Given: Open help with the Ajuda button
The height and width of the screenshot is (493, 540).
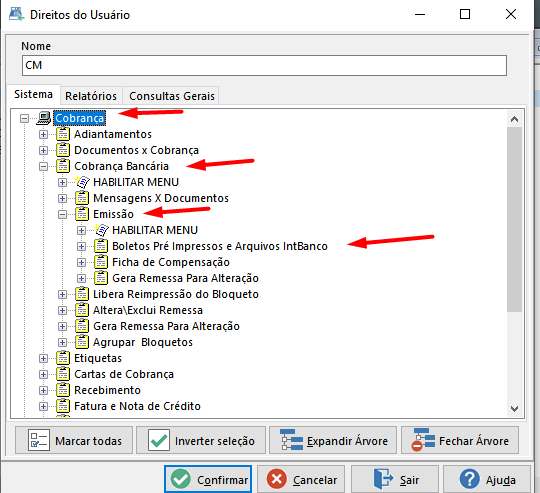Looking at the screenshot, I should (487, 479).
